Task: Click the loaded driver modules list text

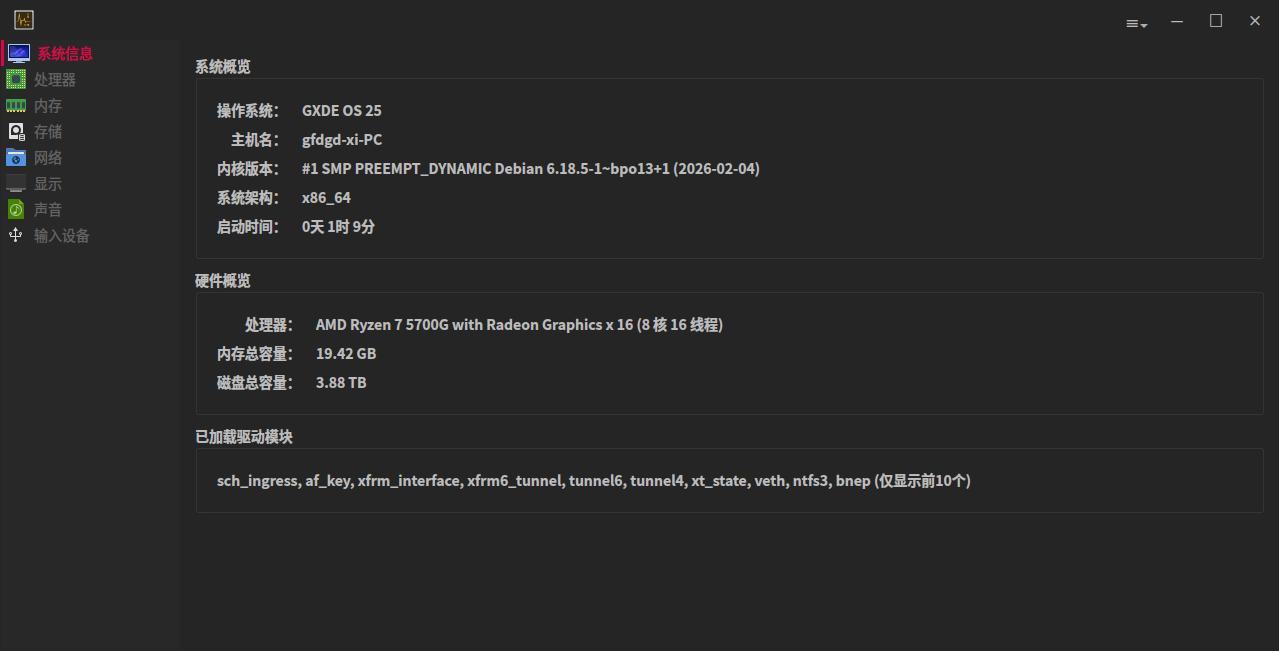Action: tap(593, 481)
